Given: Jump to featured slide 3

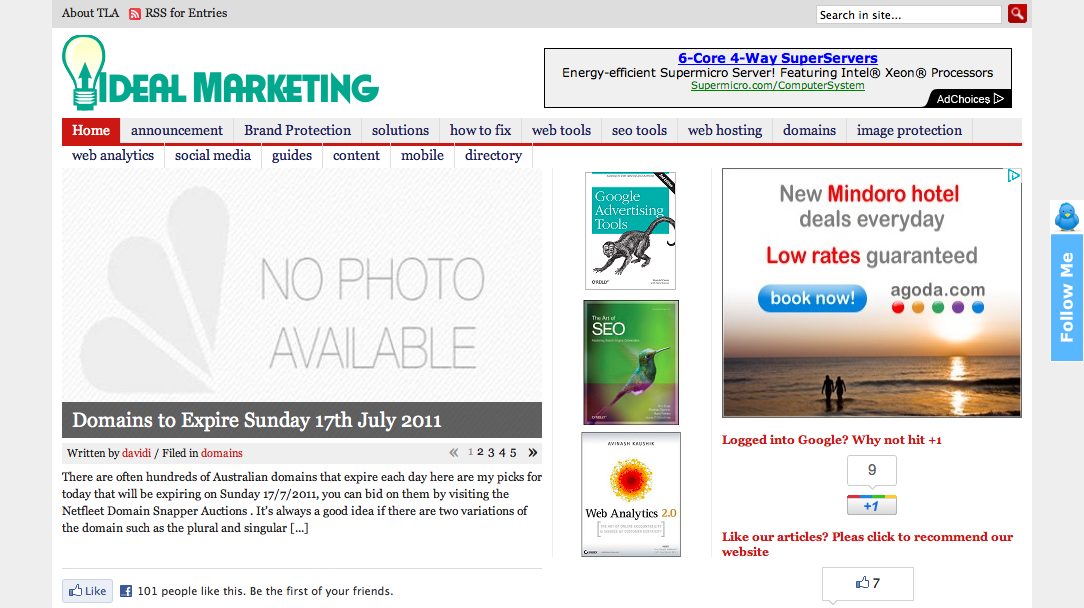Looking at the screenshot, I should [491, 452].
